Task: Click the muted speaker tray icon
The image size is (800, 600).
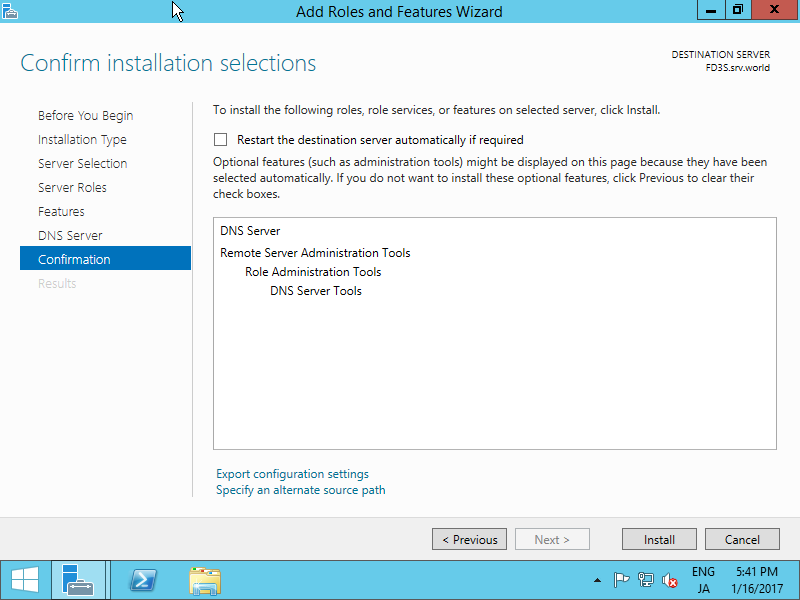Action: (669, 581)
